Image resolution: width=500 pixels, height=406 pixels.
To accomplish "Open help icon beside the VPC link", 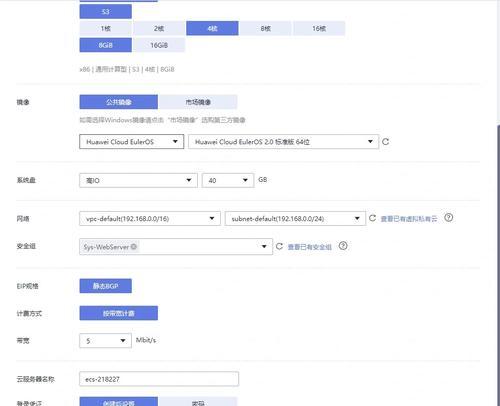I will [449, 218].
